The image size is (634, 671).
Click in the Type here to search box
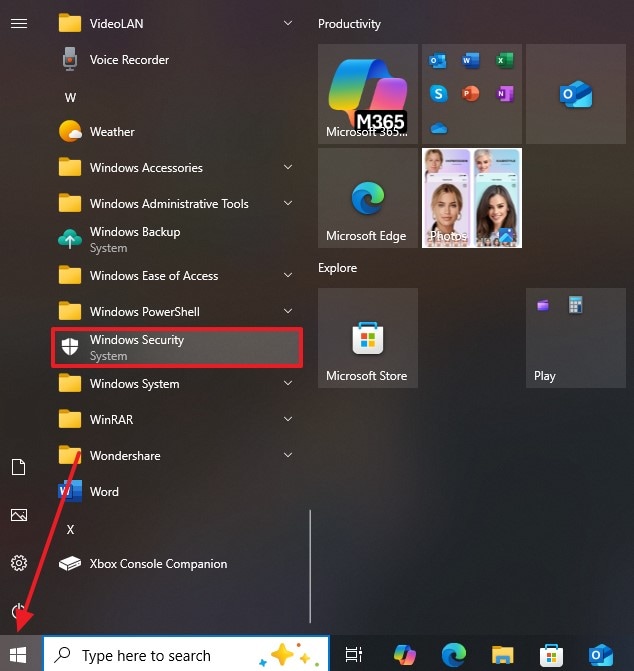[x=186, y=654]
